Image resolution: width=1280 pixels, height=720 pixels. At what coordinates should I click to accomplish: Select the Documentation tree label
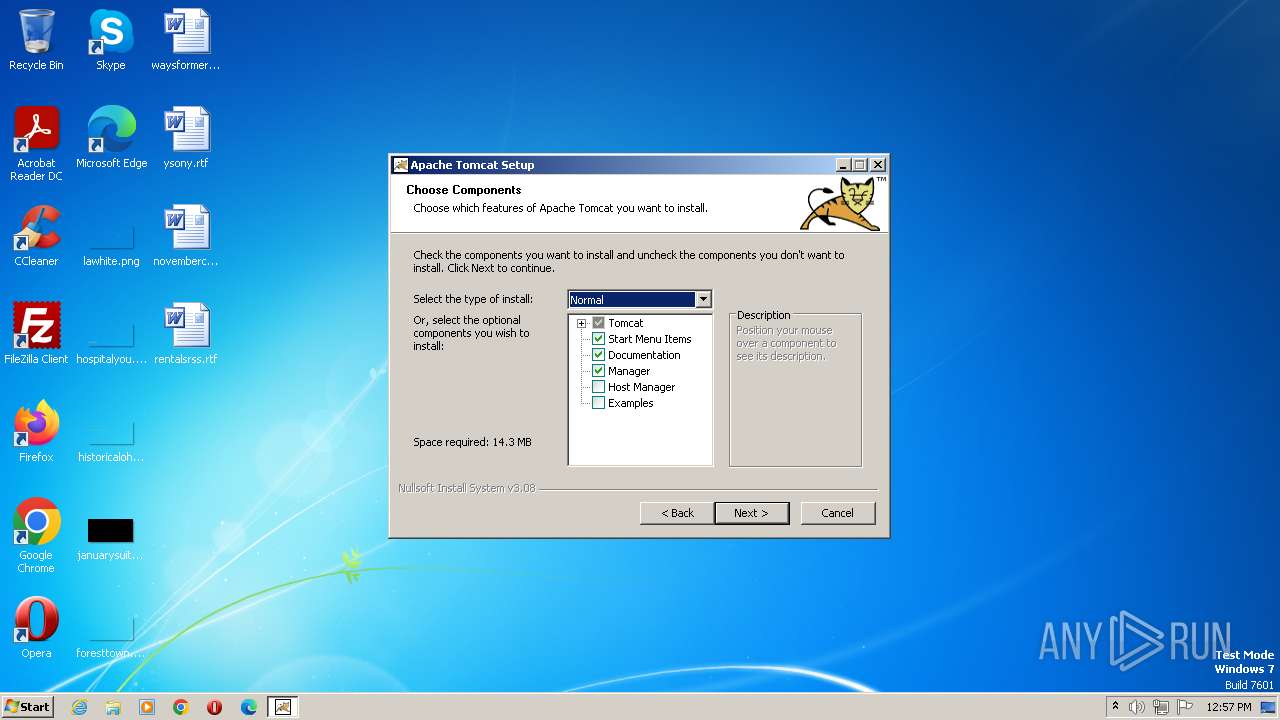(644, 355)
